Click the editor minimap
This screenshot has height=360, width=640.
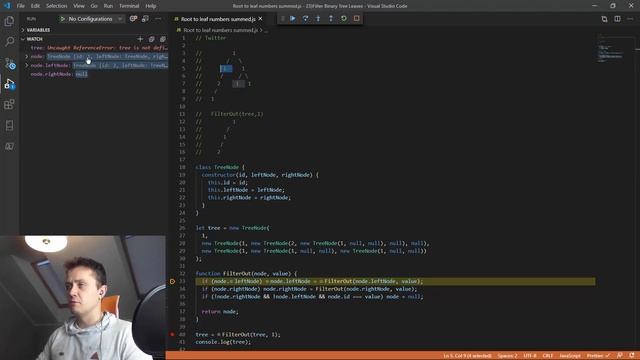pos(616,49)
